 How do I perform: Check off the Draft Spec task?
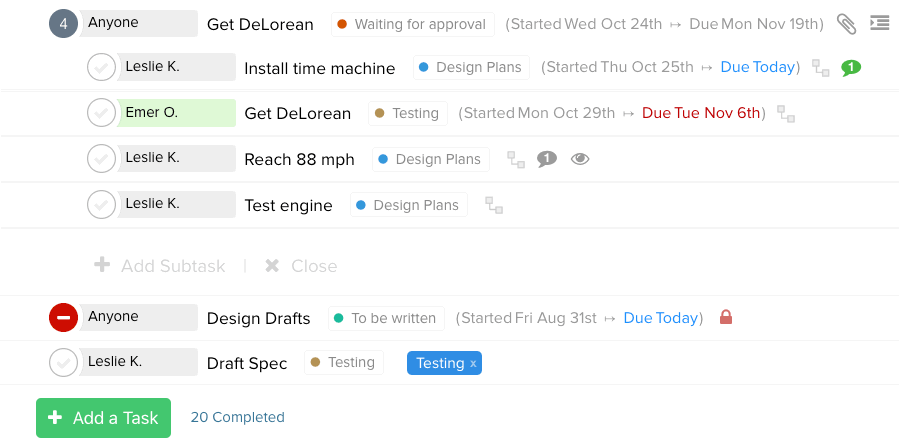(x=63, y=362)
